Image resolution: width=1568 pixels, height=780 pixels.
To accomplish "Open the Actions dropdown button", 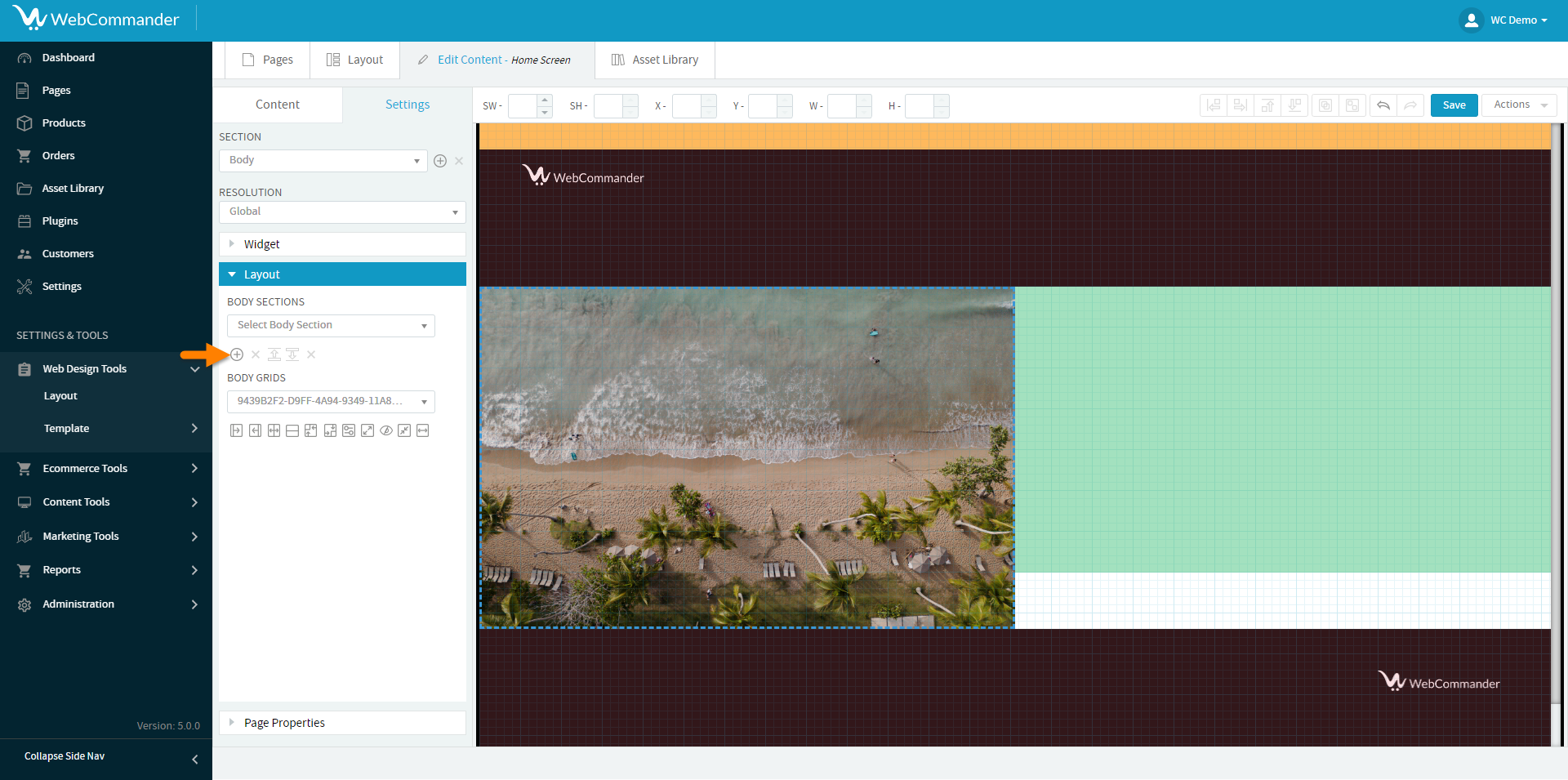I will pyautogui.click(x=1519, y=105).
